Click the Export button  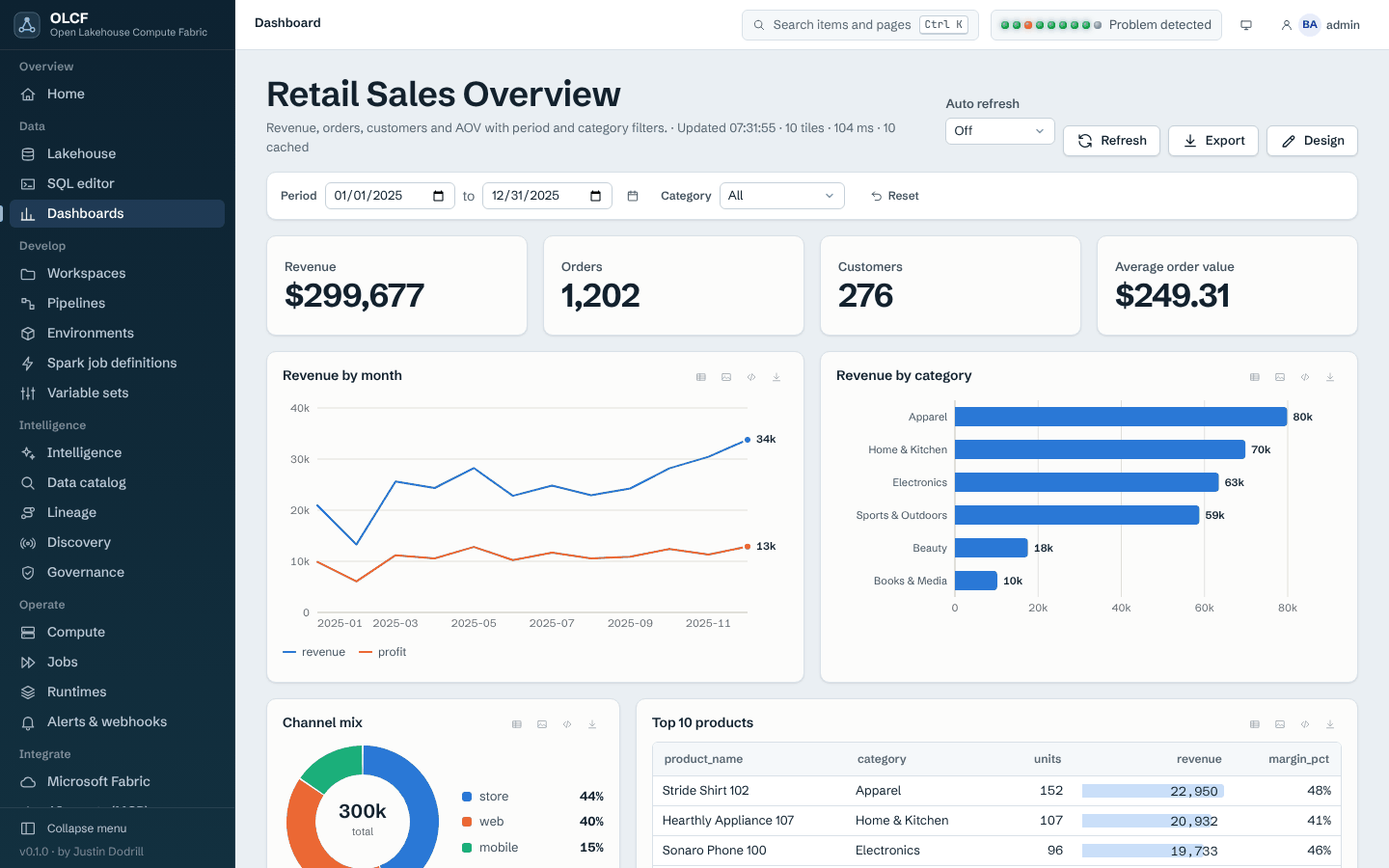[x=1213, y=141]
